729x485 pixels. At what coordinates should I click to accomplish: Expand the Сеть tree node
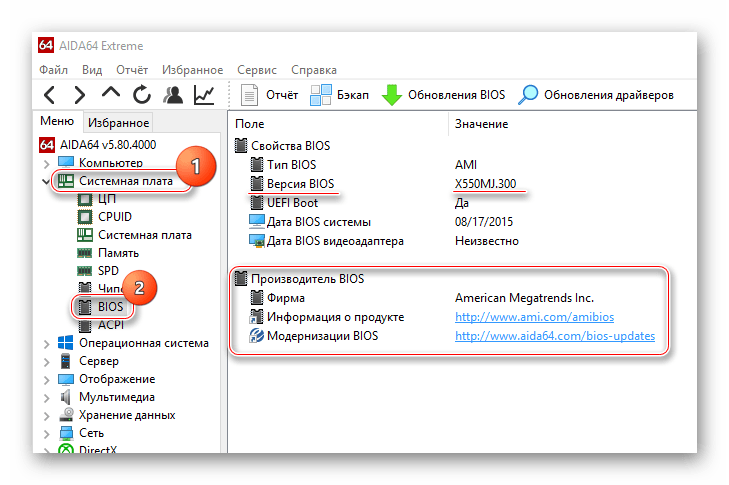46,434
